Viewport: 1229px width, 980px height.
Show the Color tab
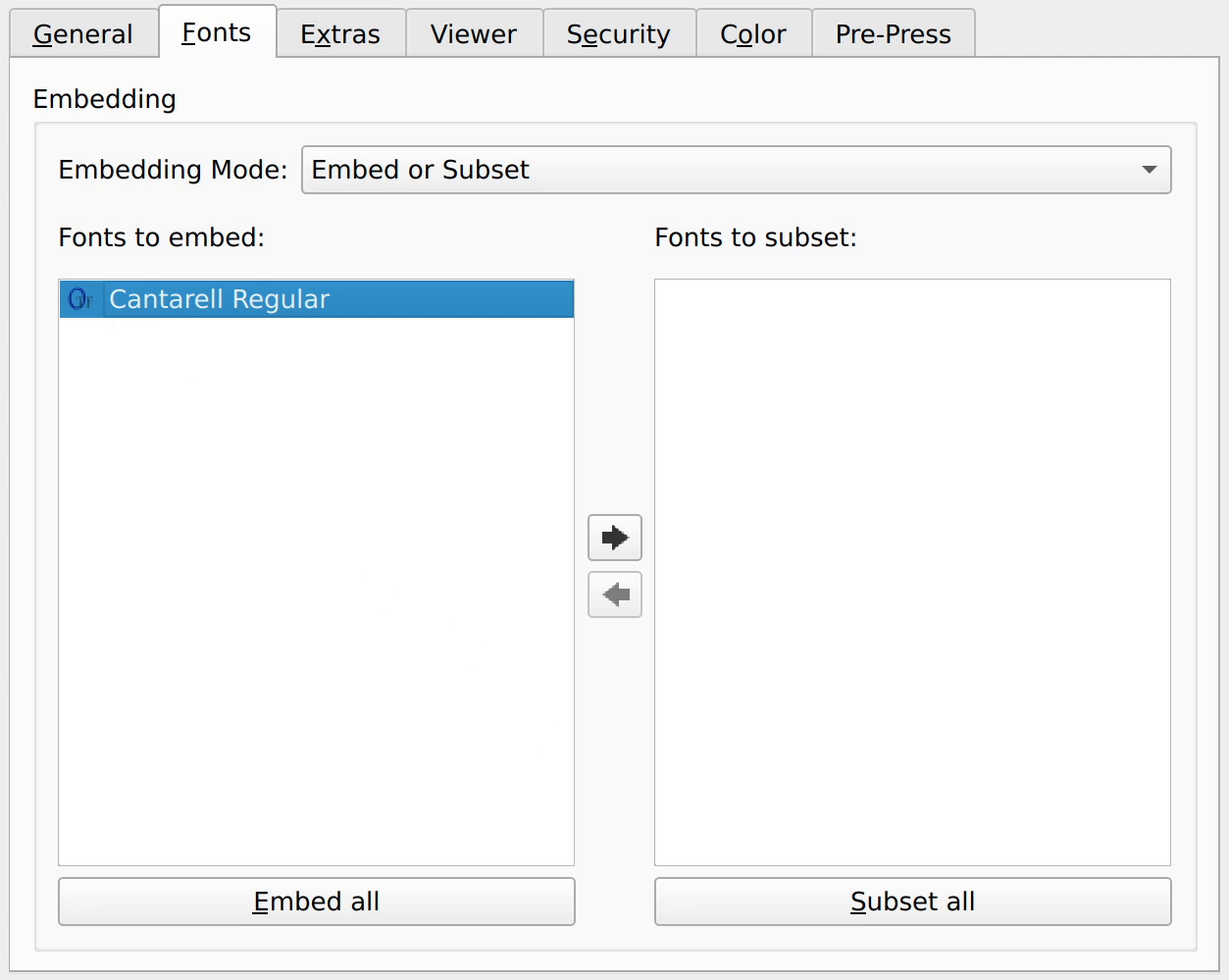point(753,33)
